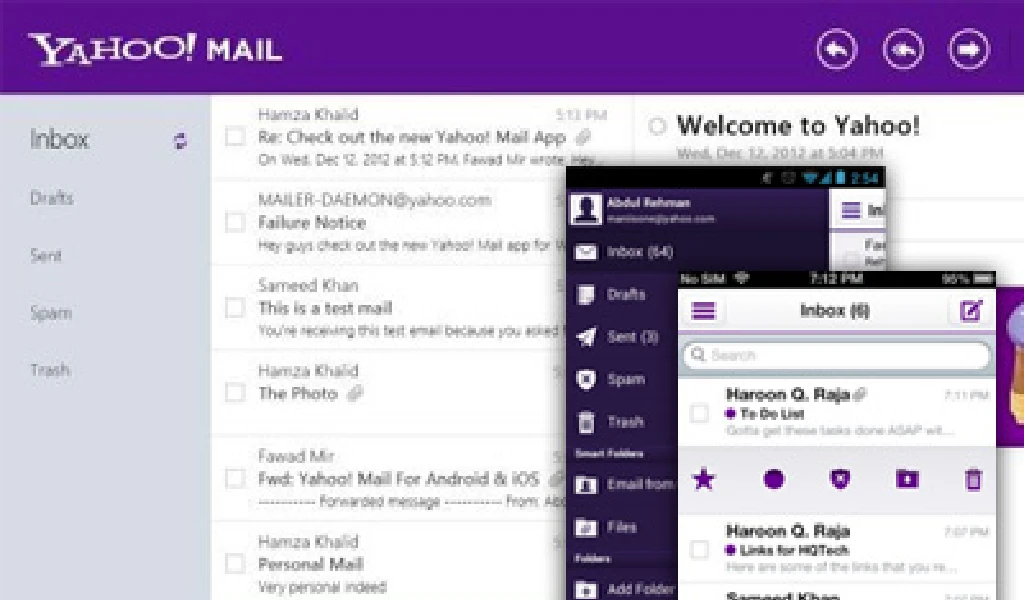Tap the Trash bin icon in Android menu
Viewport: 1024px width, 600px height.
point(586,422)
